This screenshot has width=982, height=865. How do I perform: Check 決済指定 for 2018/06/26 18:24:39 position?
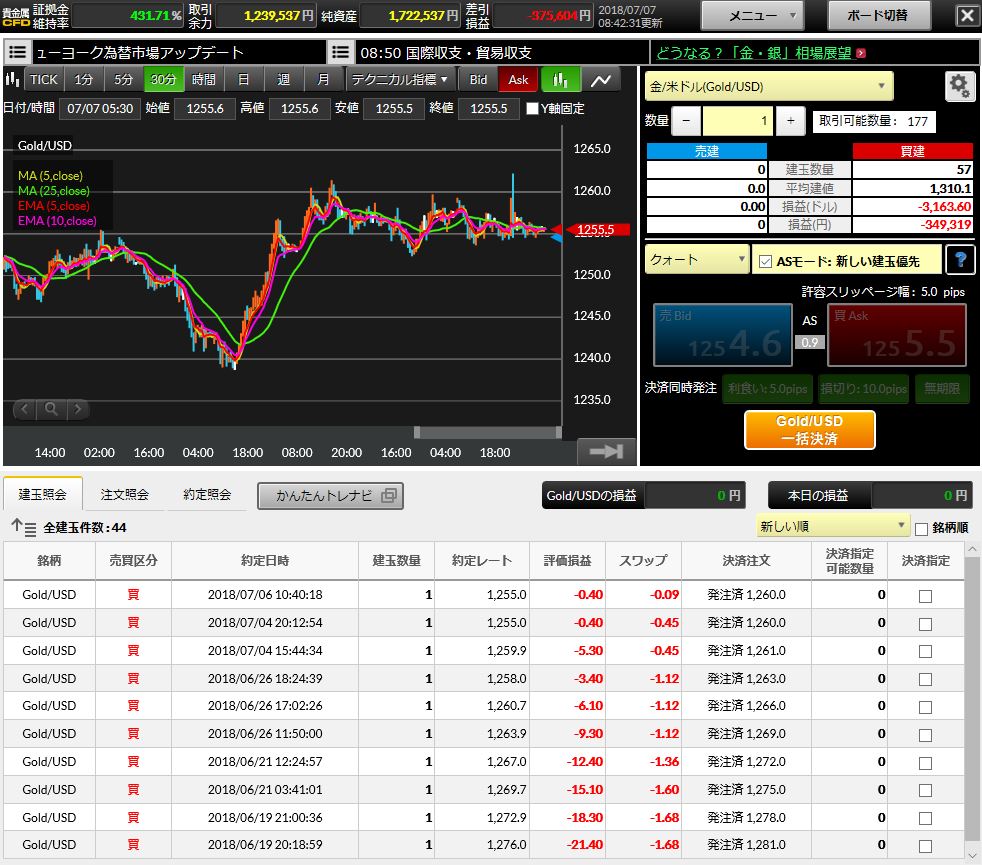(925, 680)
